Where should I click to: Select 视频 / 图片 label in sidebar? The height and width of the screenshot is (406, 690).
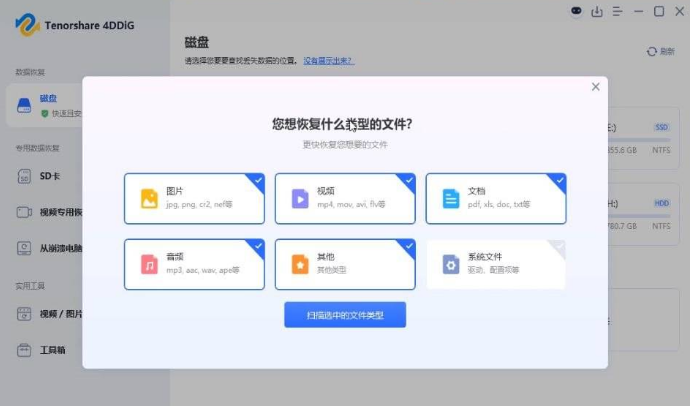pyautogui.click(x=61, y=314)
